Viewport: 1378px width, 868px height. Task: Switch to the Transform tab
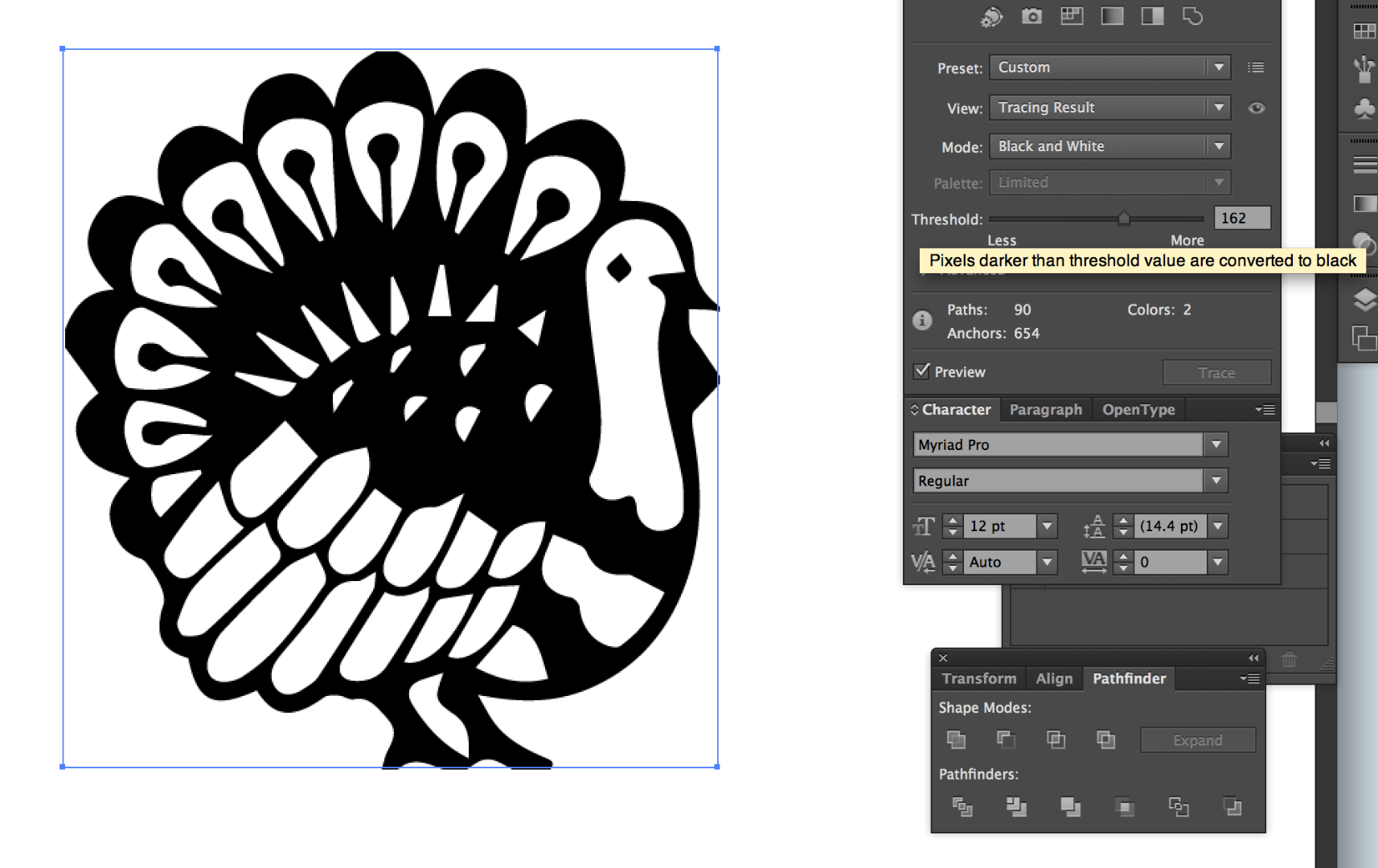click(979, 679)
